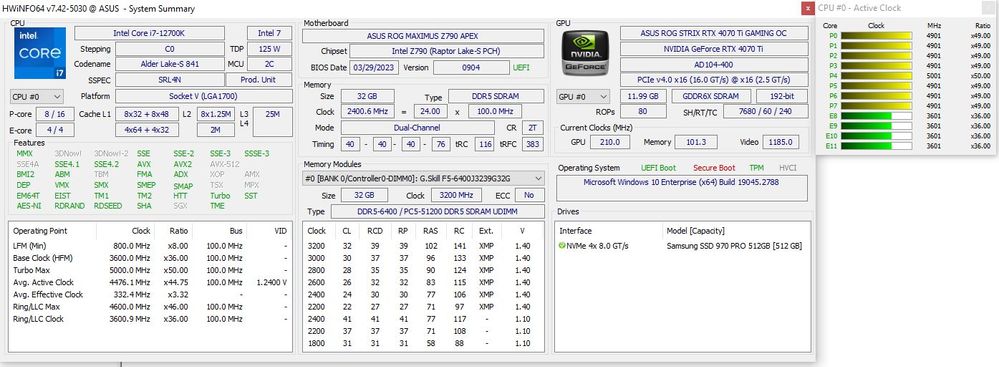Click the ASUS ROG MAXIMUS Z790 APEX field
Screen dimensions: 999x367
pos(423,36)
